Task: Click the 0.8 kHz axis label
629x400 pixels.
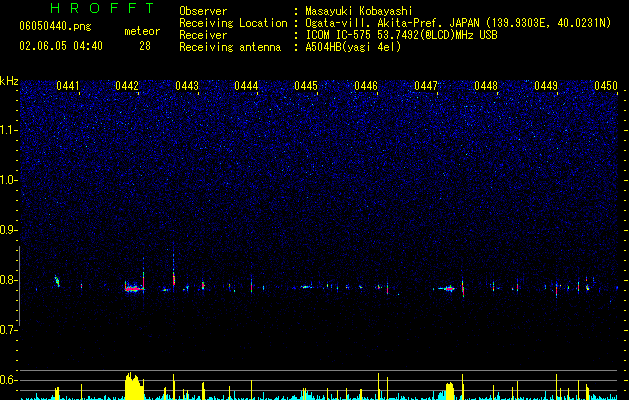Action: tap(9, 280)
